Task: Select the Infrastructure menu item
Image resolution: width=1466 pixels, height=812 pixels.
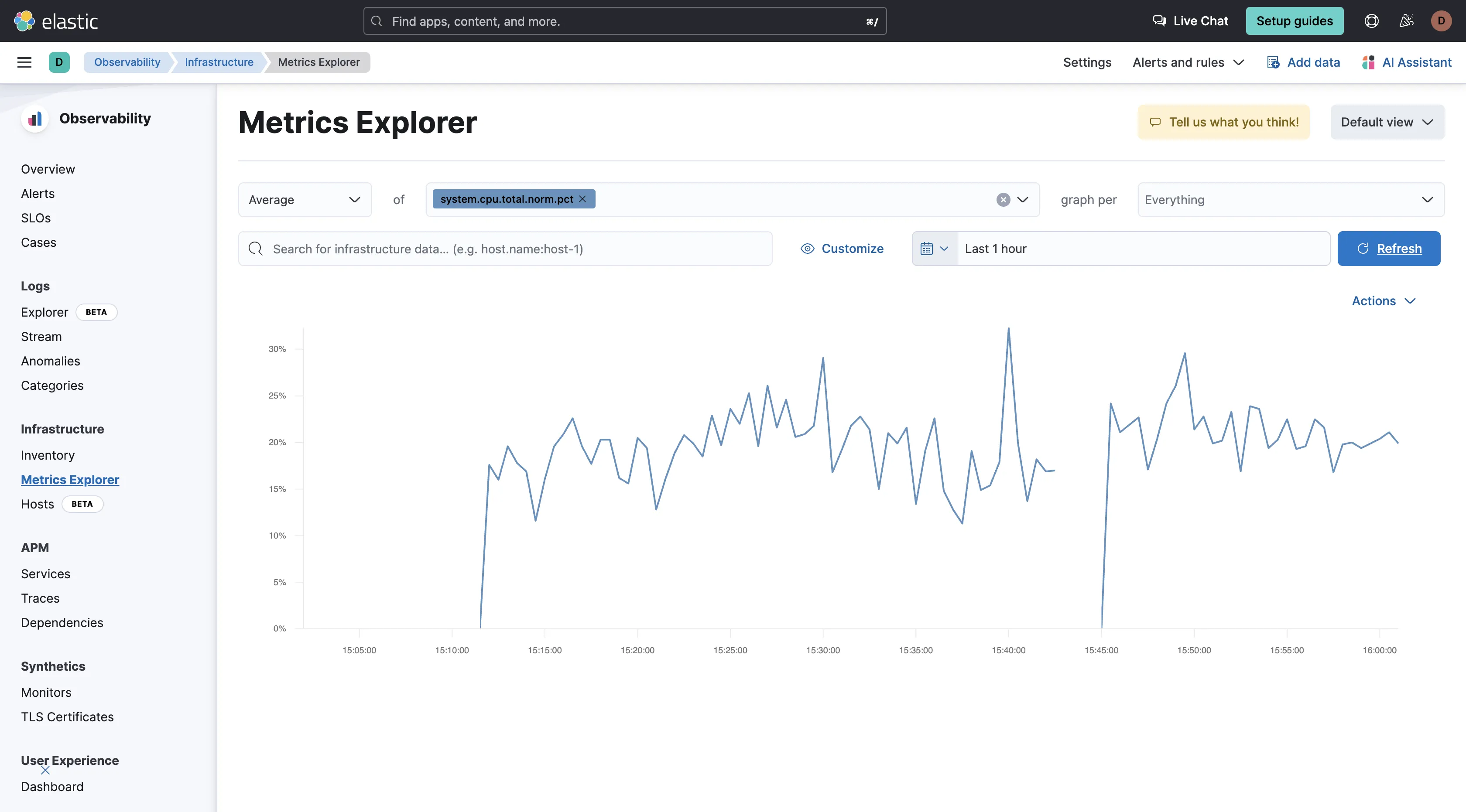Action: point(62,429)
